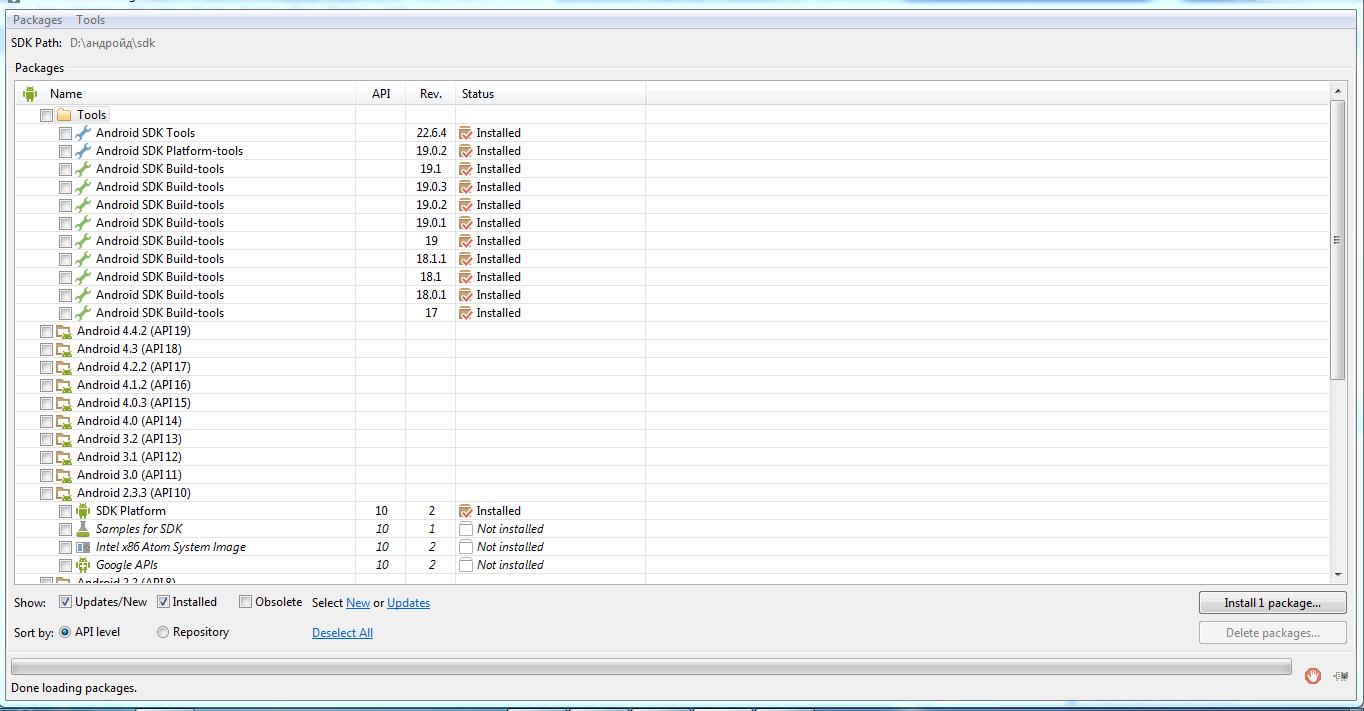Screen dimensions: 1364x711
Task: Click the Android SDK Tools wrench icon
Action: click(83, 133)
